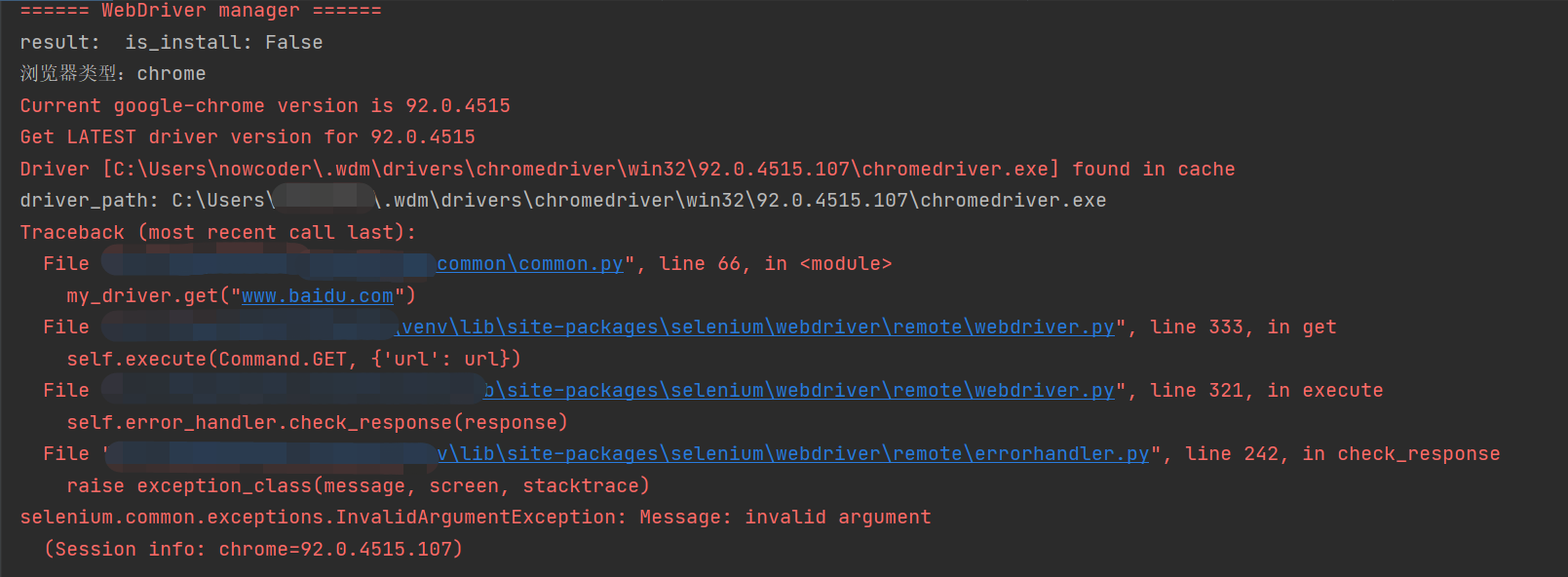Click the InvalidArgumentException message line

(476, 518)
